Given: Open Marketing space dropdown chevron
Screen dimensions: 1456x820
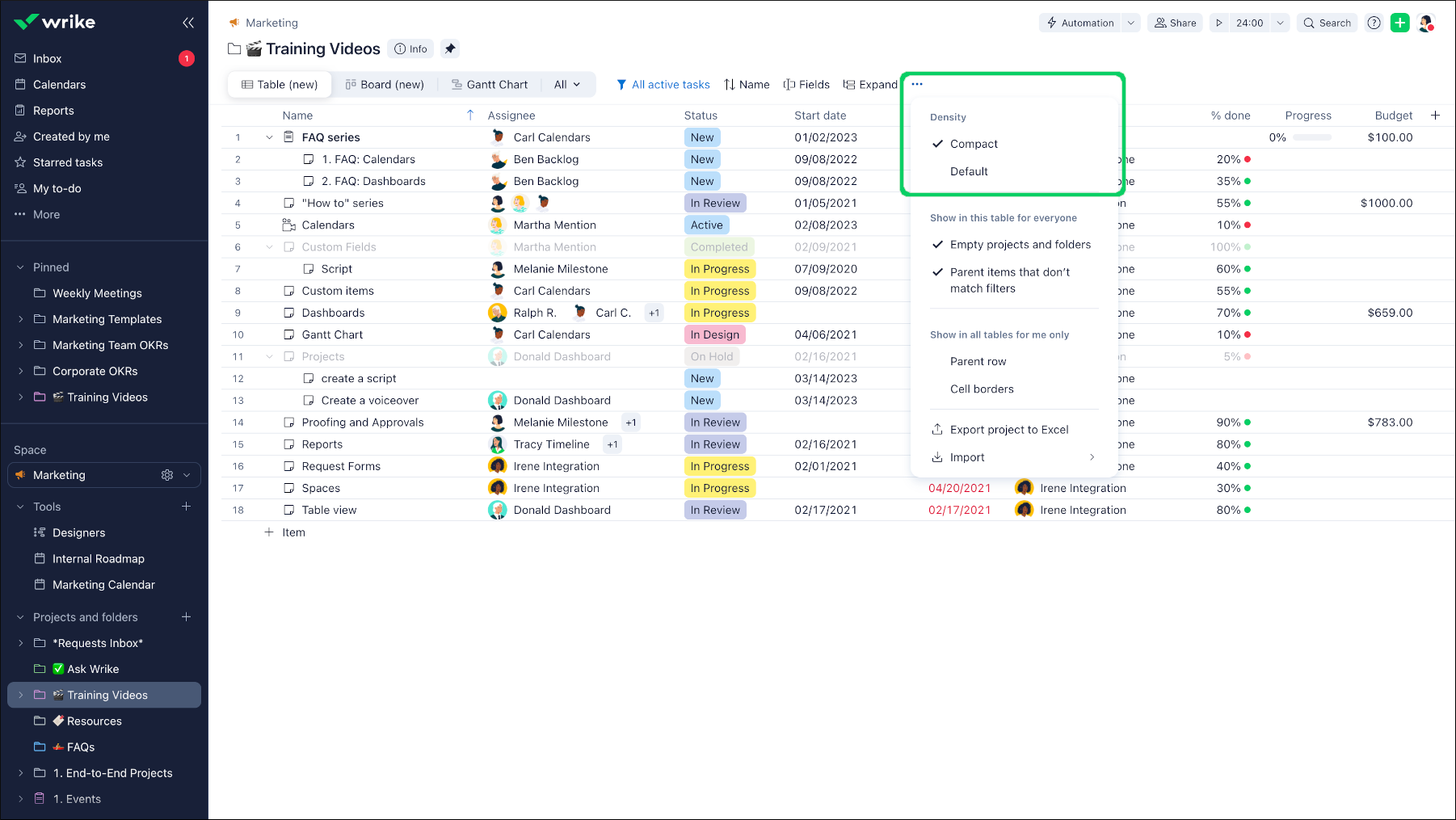Looking at the screenshot, I should [x=187, y=475].
